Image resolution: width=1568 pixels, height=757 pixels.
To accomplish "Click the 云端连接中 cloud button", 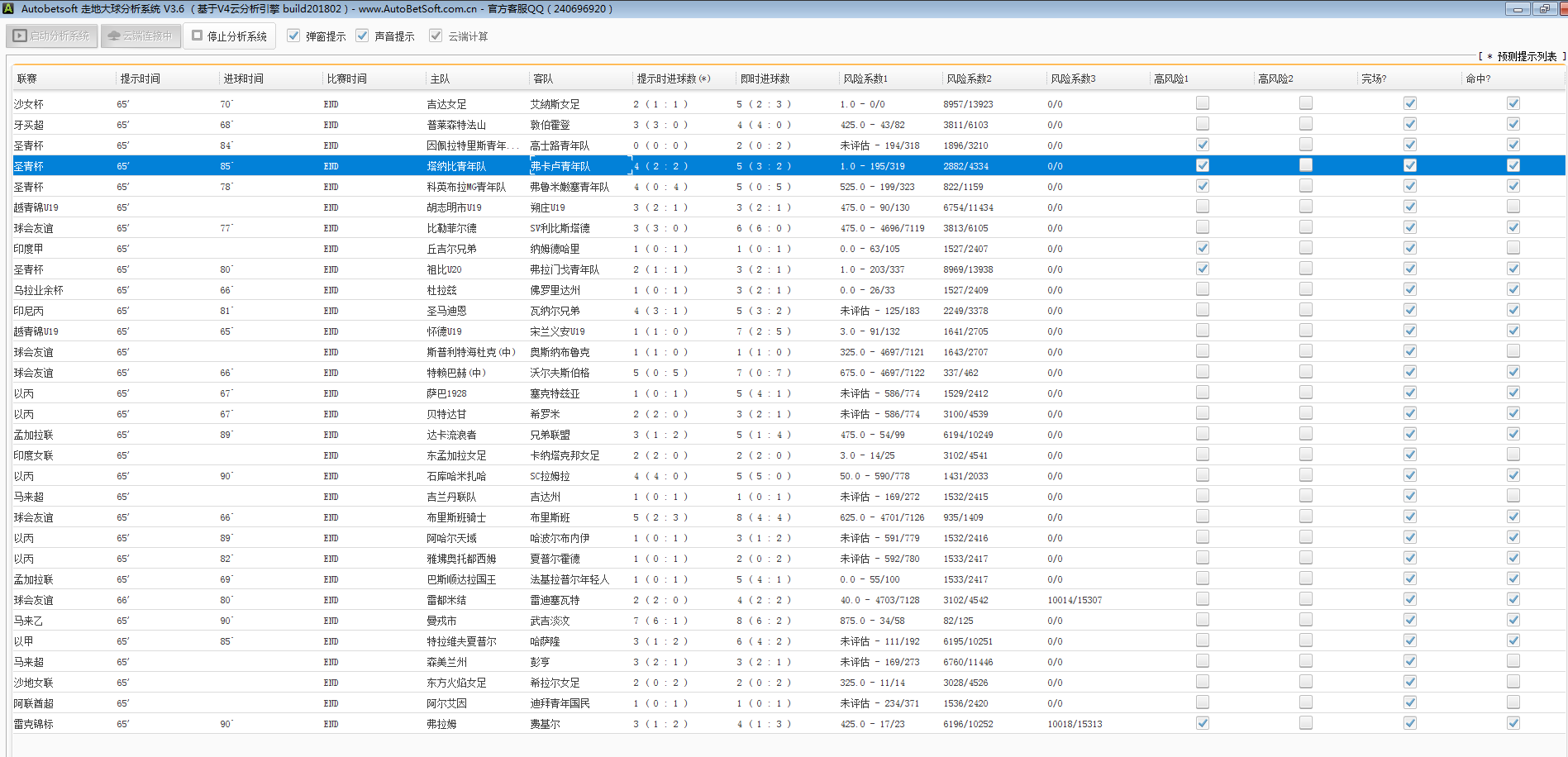I will tap(141, 36).
